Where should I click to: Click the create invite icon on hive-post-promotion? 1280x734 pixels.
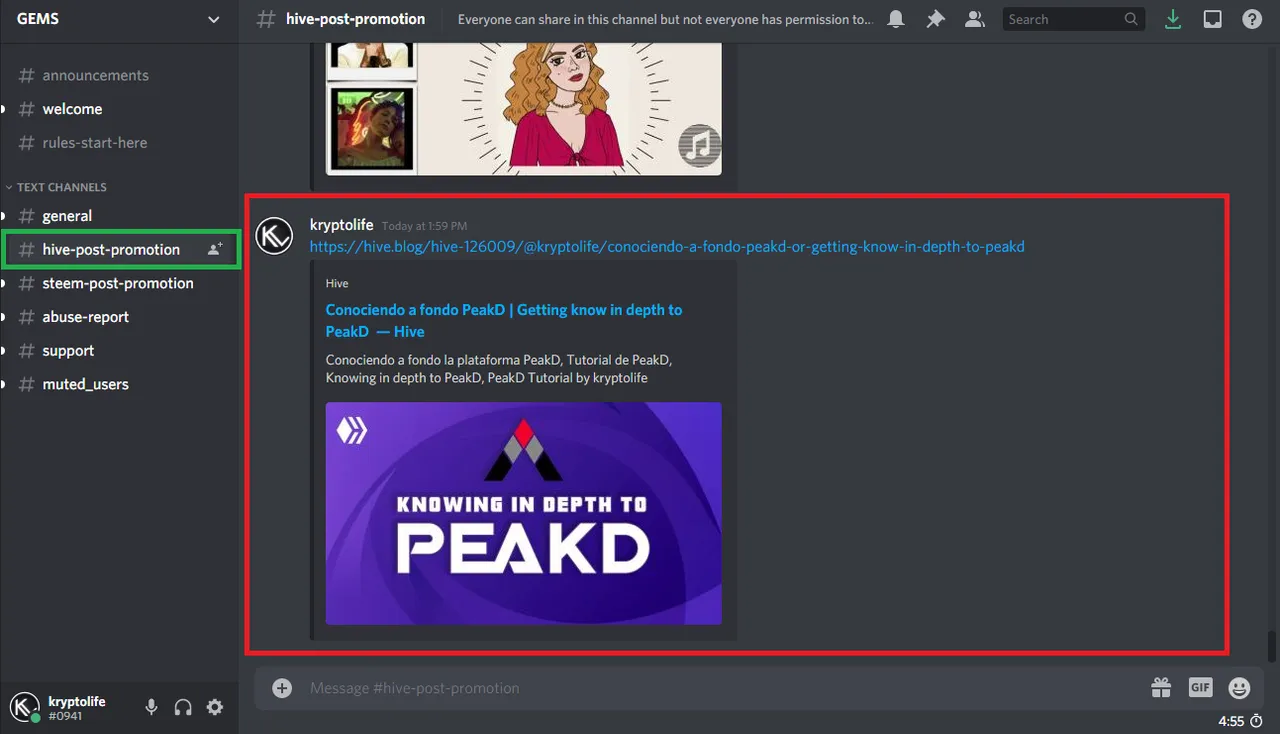tap(215, 249)
